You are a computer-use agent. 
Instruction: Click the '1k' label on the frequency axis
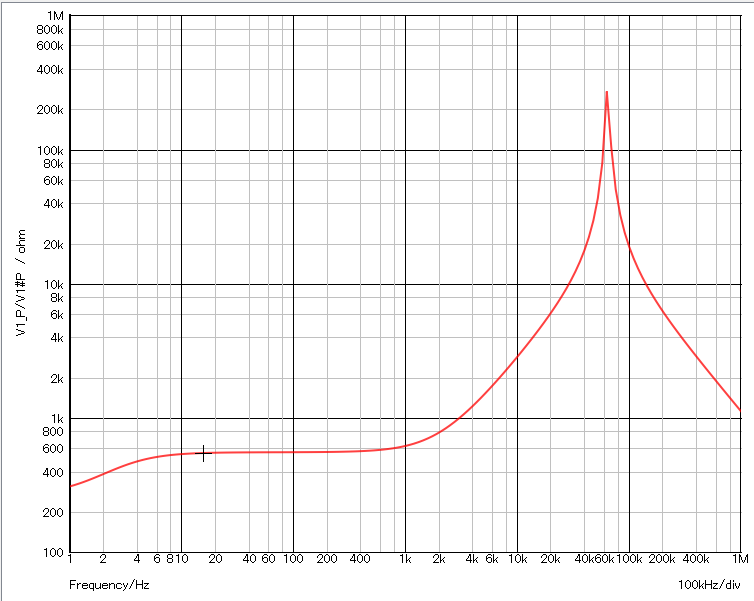point(405,559)
